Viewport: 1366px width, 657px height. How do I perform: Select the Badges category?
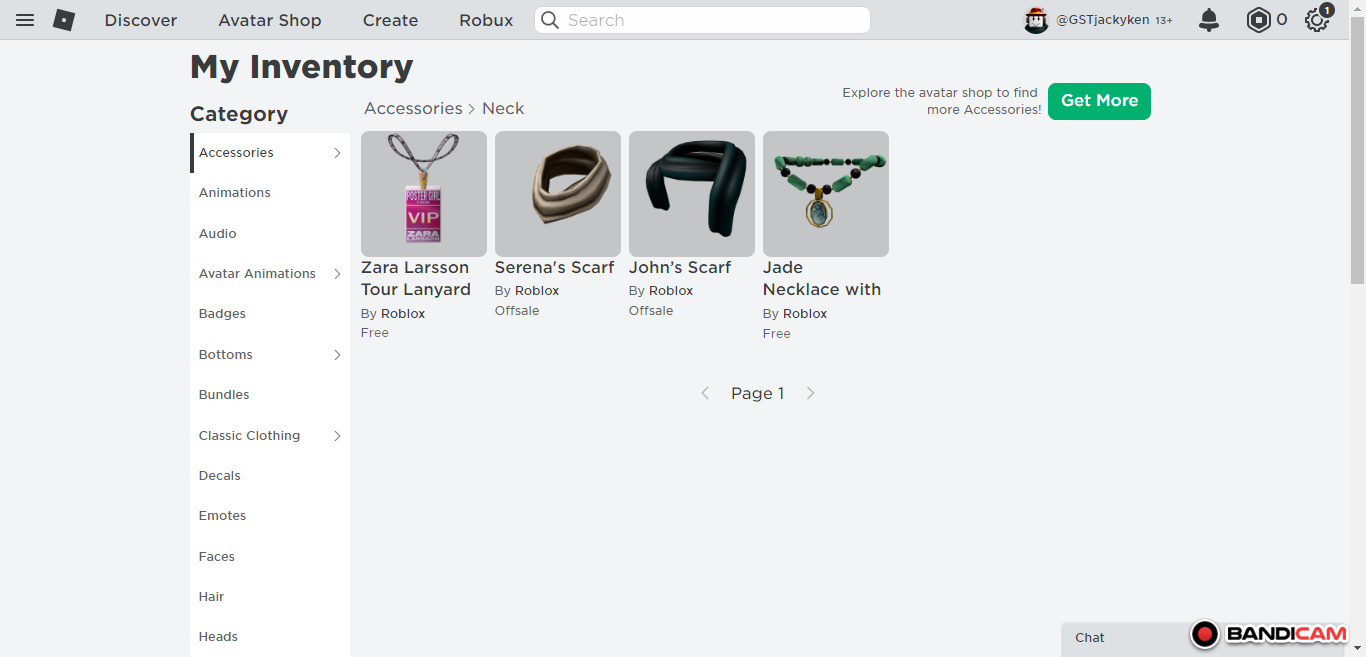[x=222, y=314]
